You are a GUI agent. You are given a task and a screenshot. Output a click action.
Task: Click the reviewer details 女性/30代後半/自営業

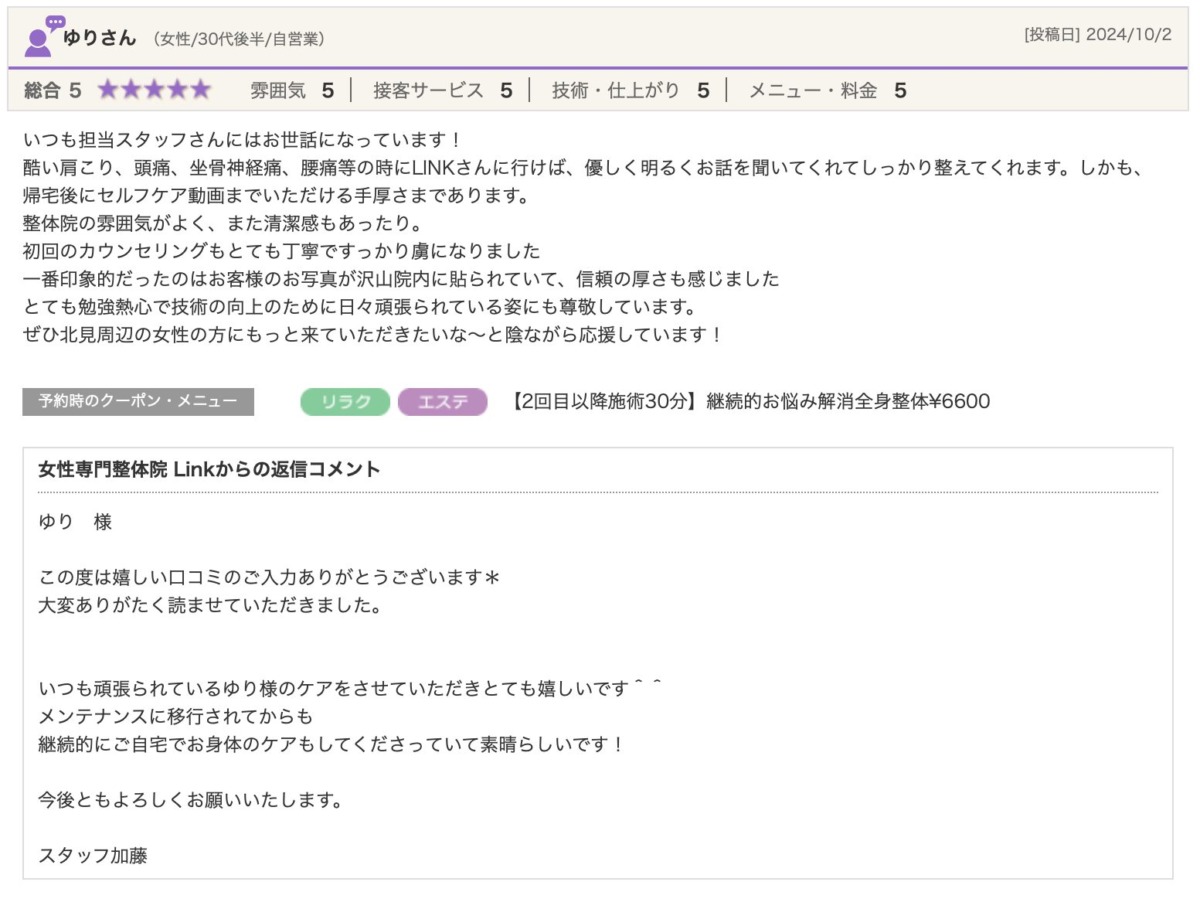(239, 39)
